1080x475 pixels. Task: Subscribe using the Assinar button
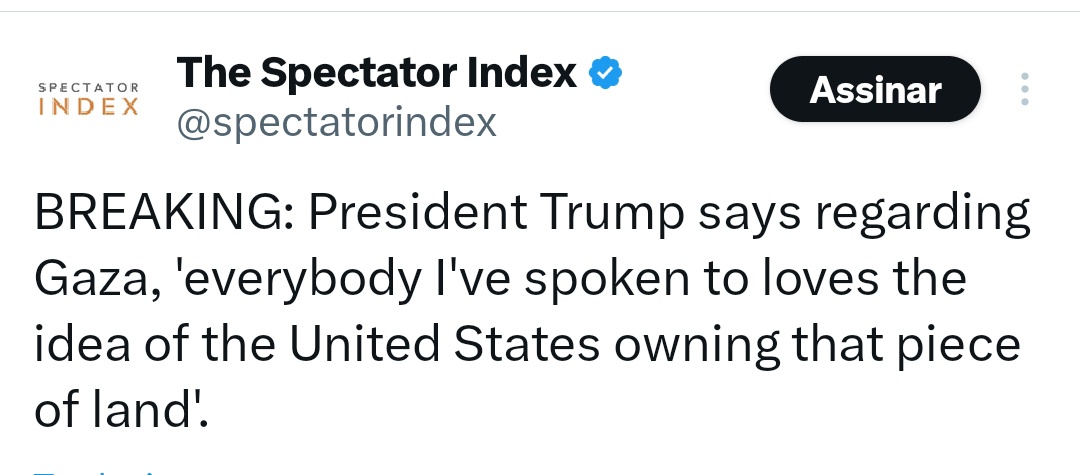[x=875, y=89]
